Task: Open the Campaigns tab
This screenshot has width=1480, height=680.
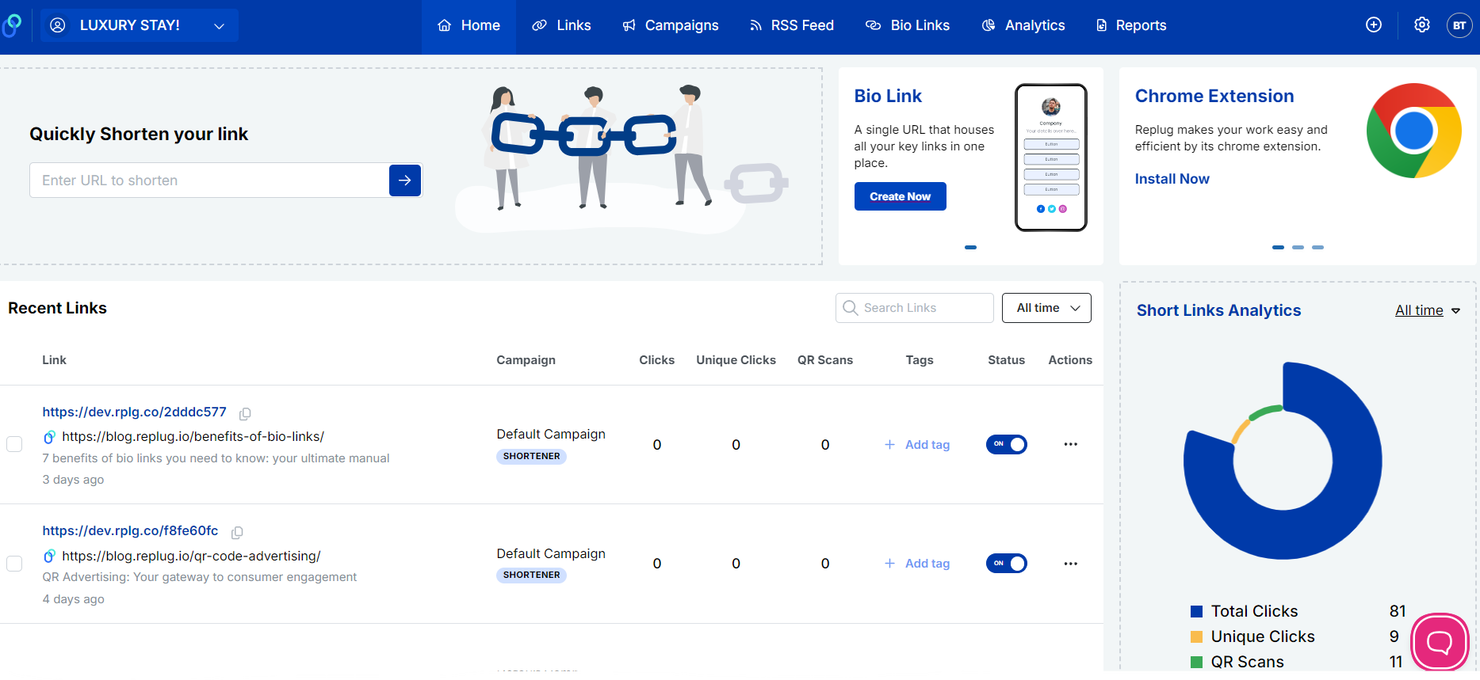Action: coord(670,25)
